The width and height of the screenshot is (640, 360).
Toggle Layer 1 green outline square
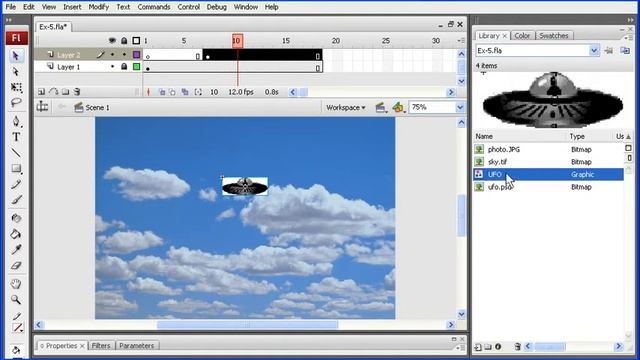coord(137,67)
